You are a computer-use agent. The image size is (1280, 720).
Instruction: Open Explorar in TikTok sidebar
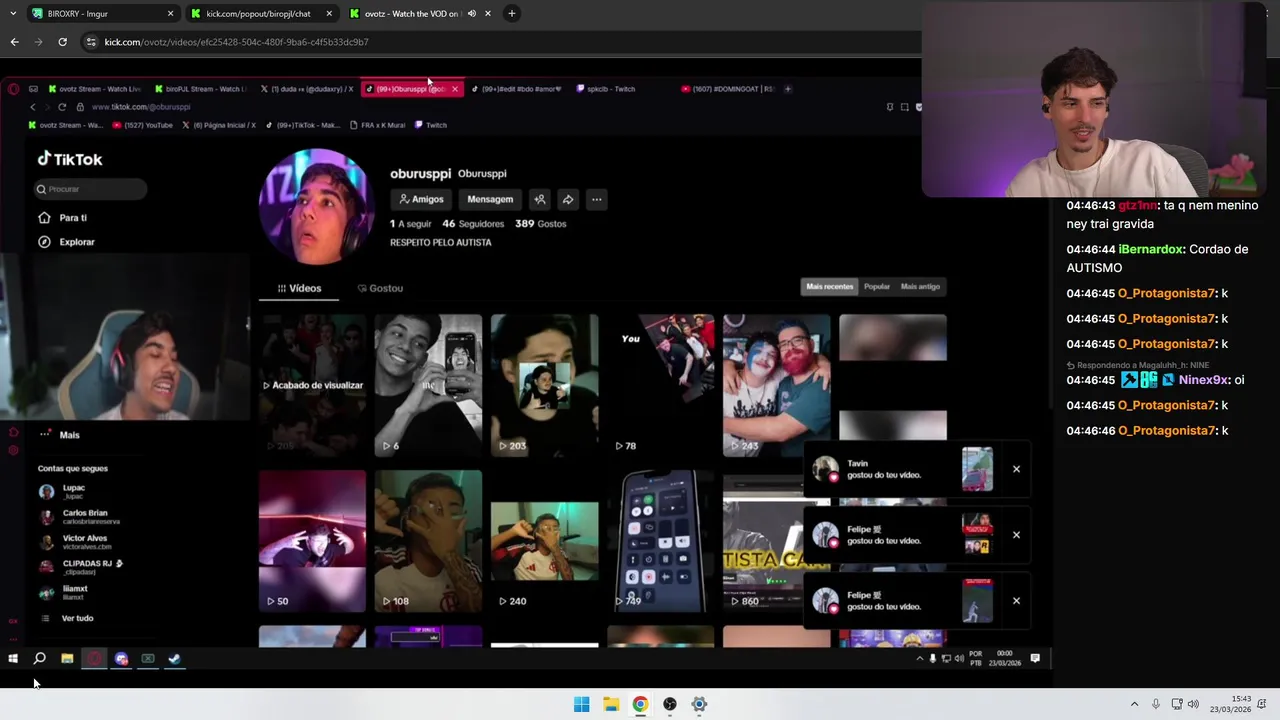click(x=66, y=242)
